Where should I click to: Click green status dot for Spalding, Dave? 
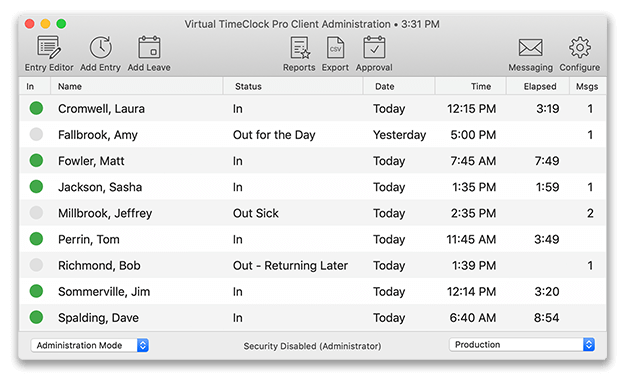[36, 317]
